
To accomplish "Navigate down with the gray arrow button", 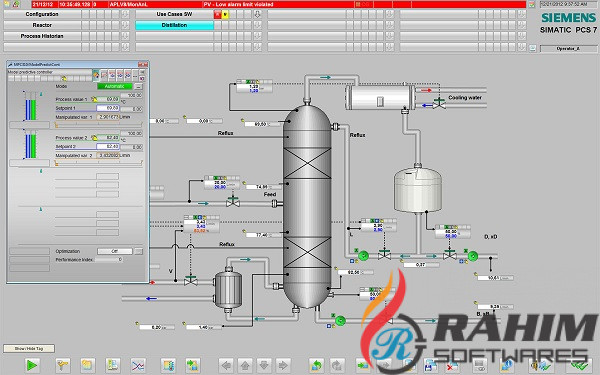I will (264, 365).
